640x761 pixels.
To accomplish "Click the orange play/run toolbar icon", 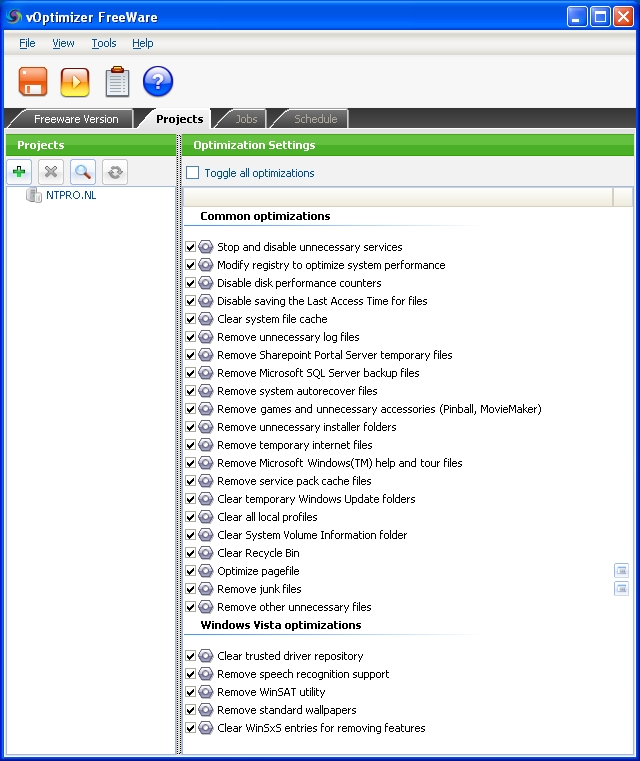I will pos(75,82).
